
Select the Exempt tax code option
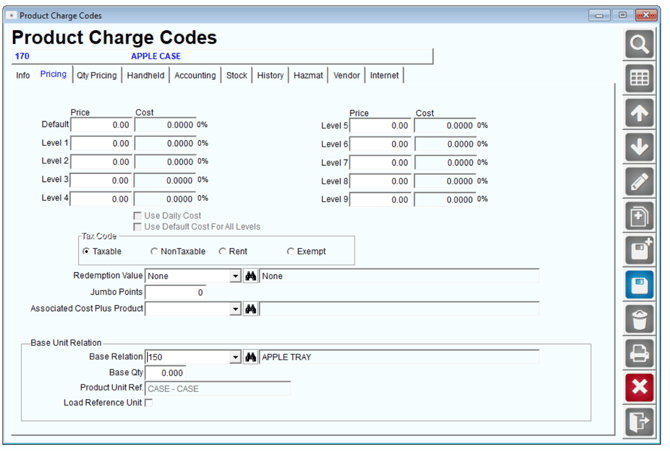tap(291, 251)
